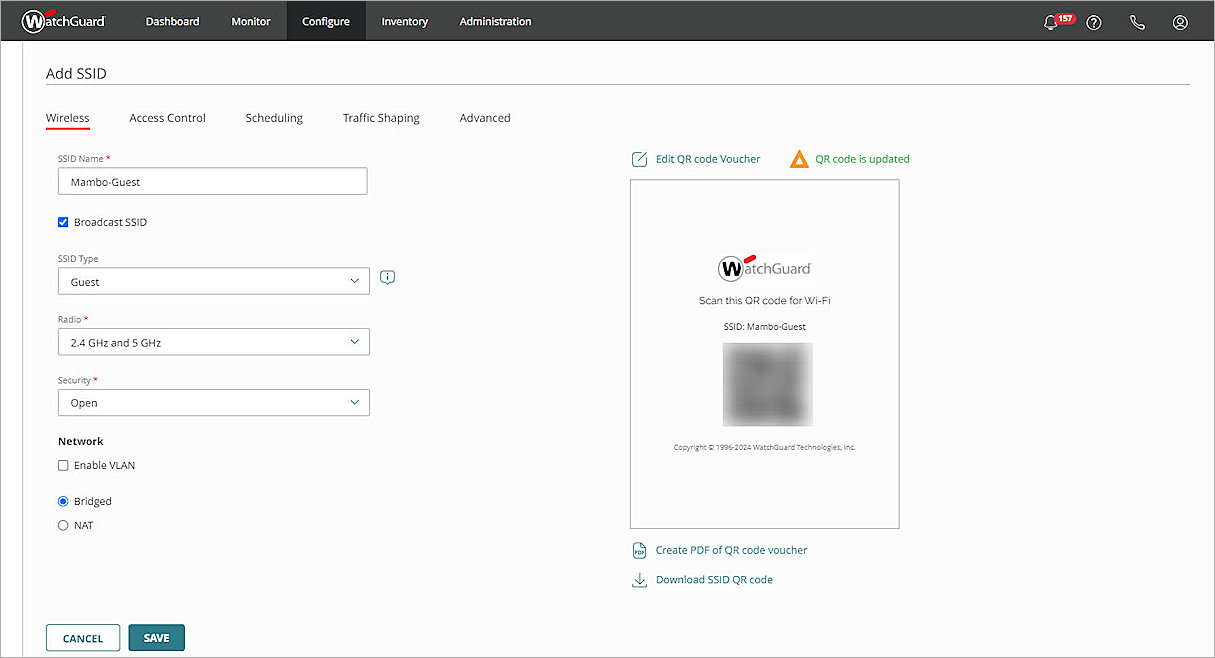Switch to the Access Control tab

pos(167,117)
